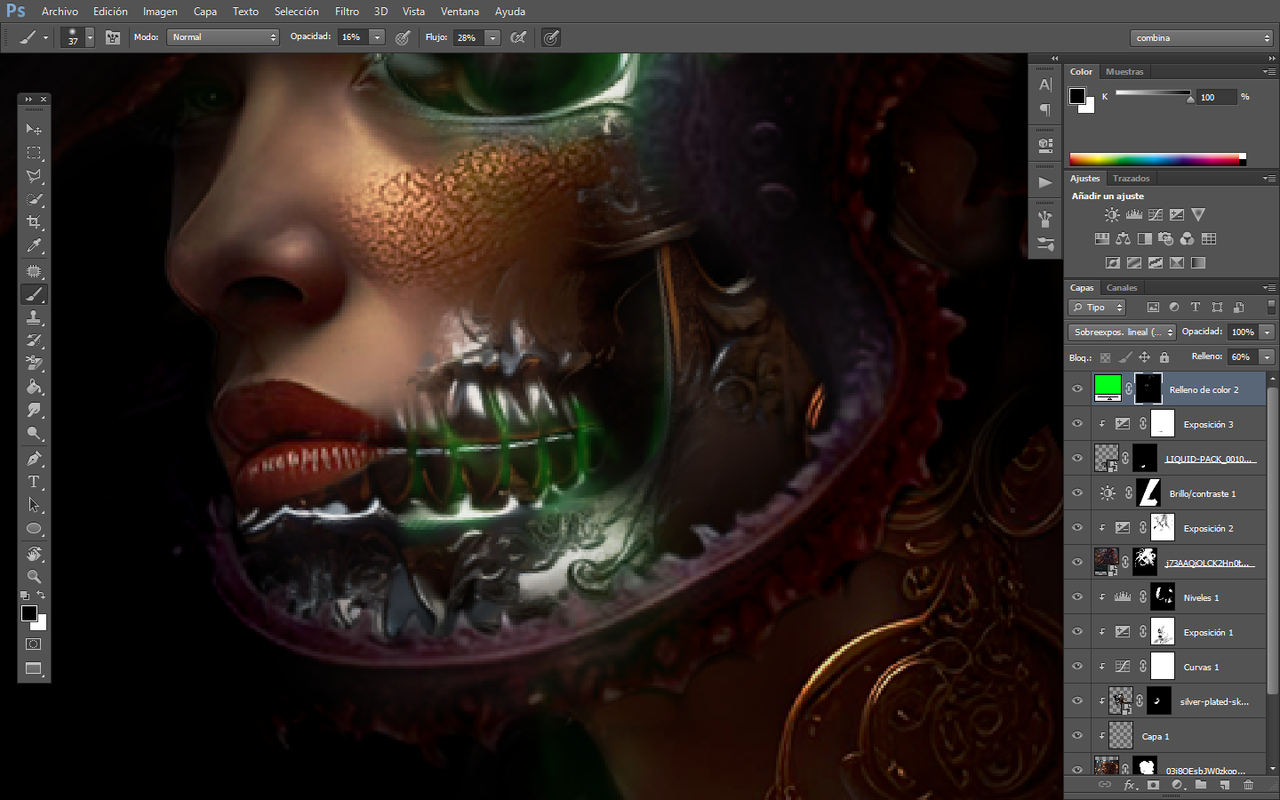Select the Pen tool
This screenshot has height=800, width=1280.
coord(34,459)
